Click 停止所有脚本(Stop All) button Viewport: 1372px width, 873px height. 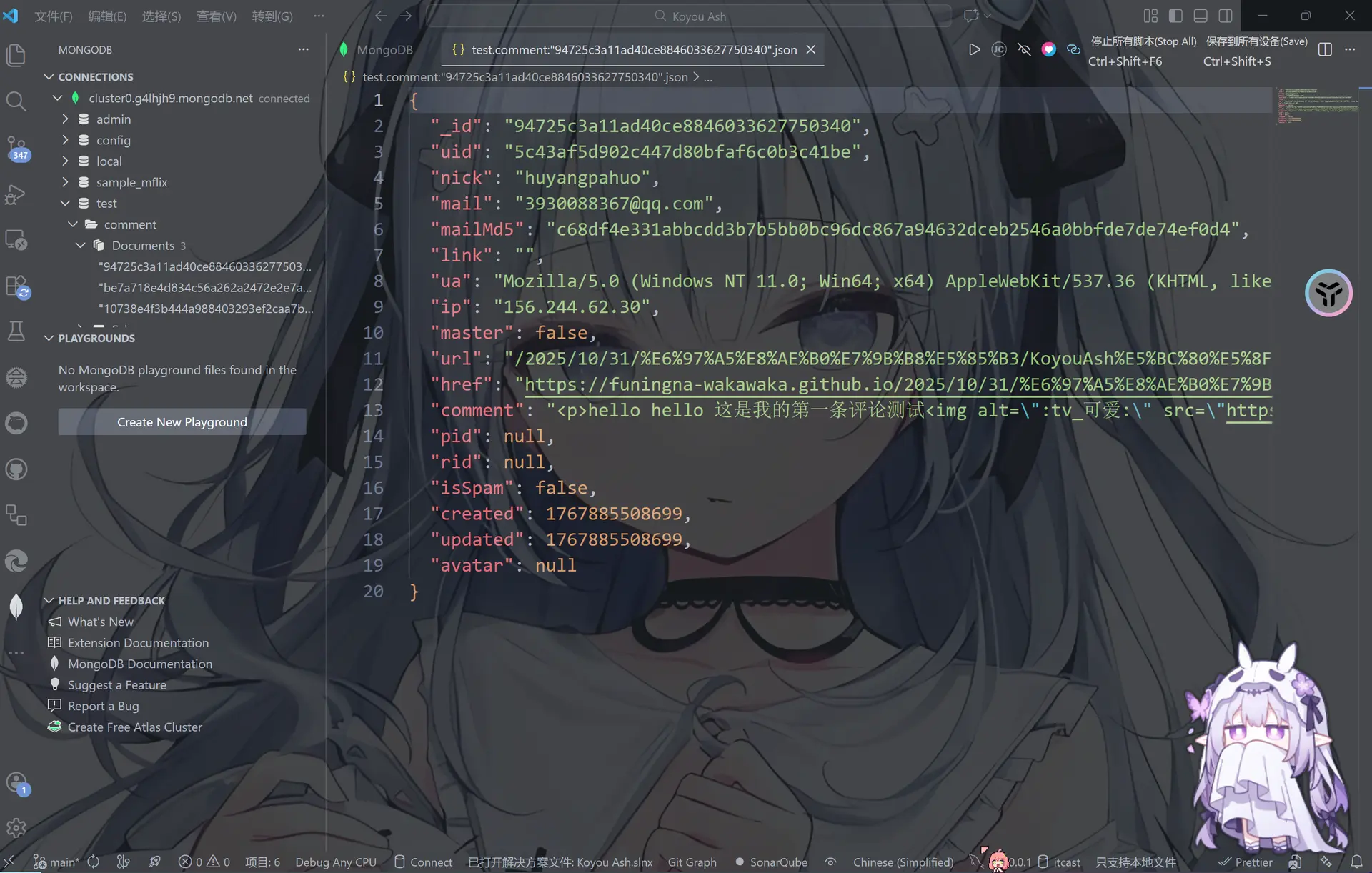point(1143,41)
